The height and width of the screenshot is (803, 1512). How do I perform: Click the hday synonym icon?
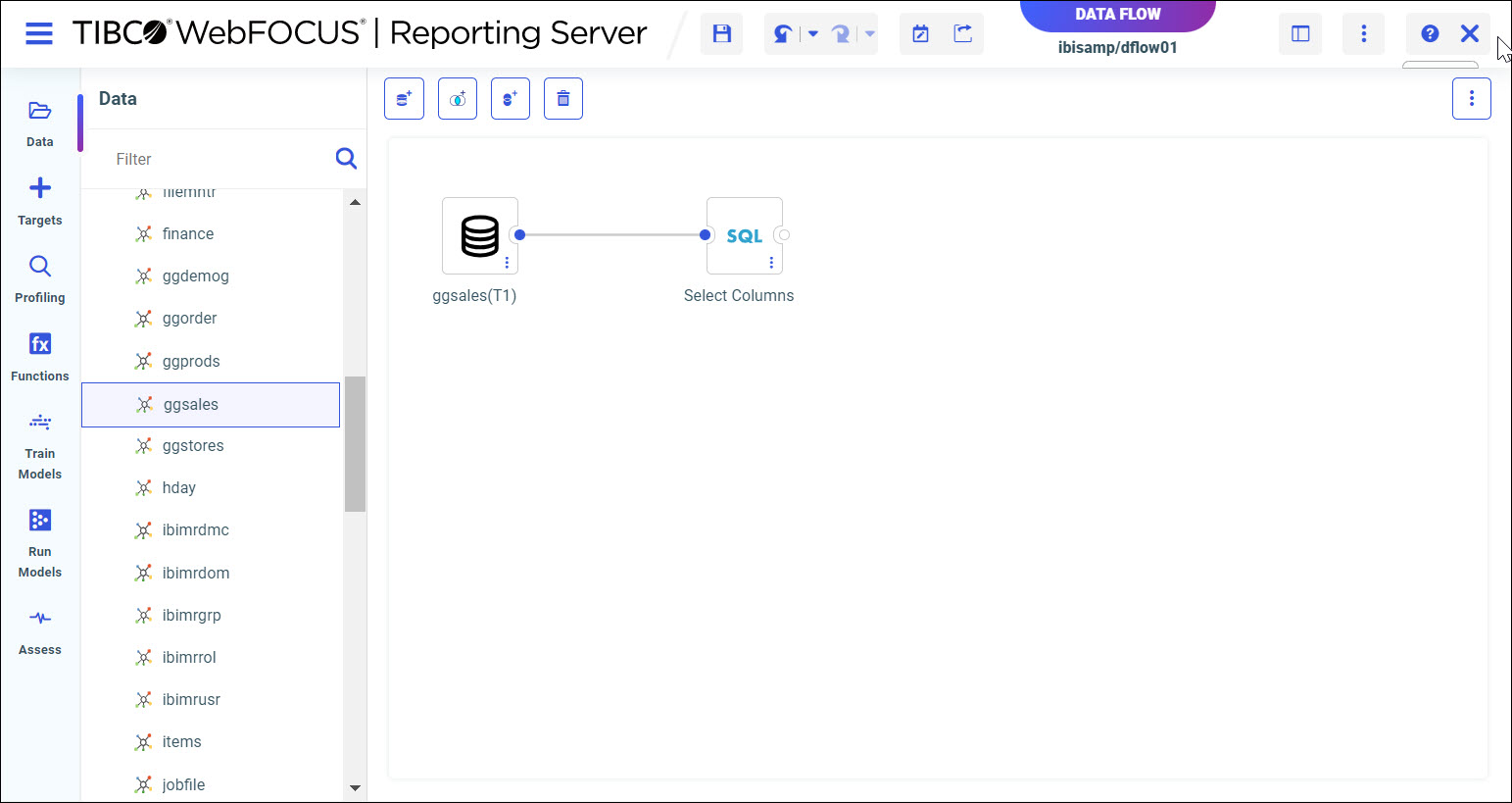[143, 488]
